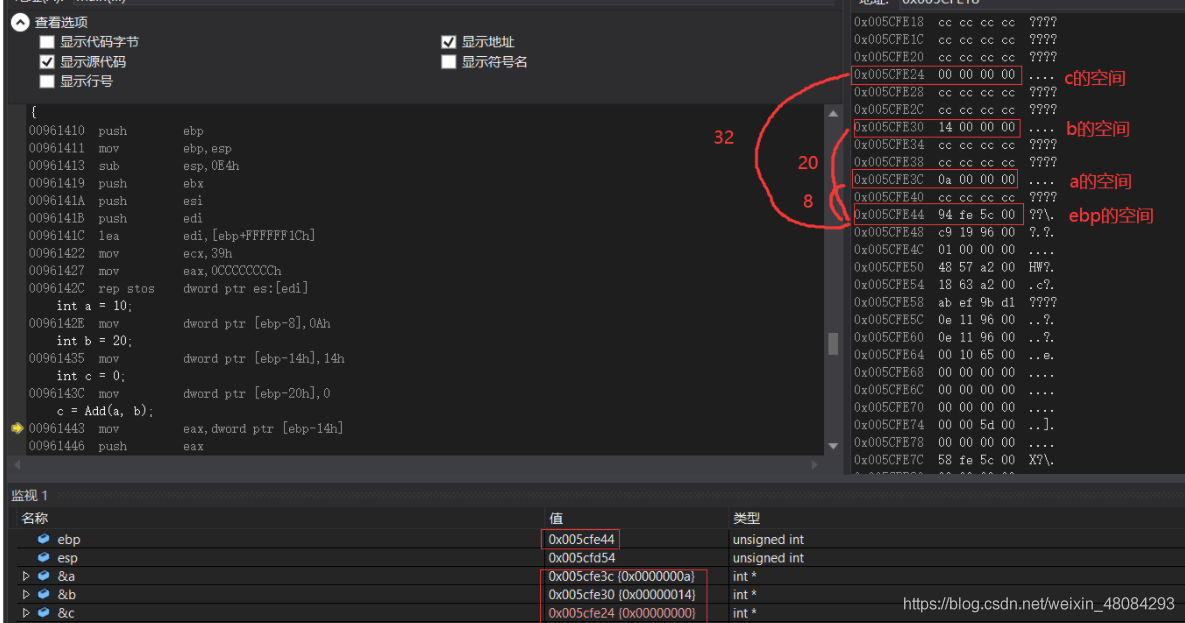Click instruction at 00961443 mov eax
Screen dimensions: 1185x623
[x=186, y=429]
